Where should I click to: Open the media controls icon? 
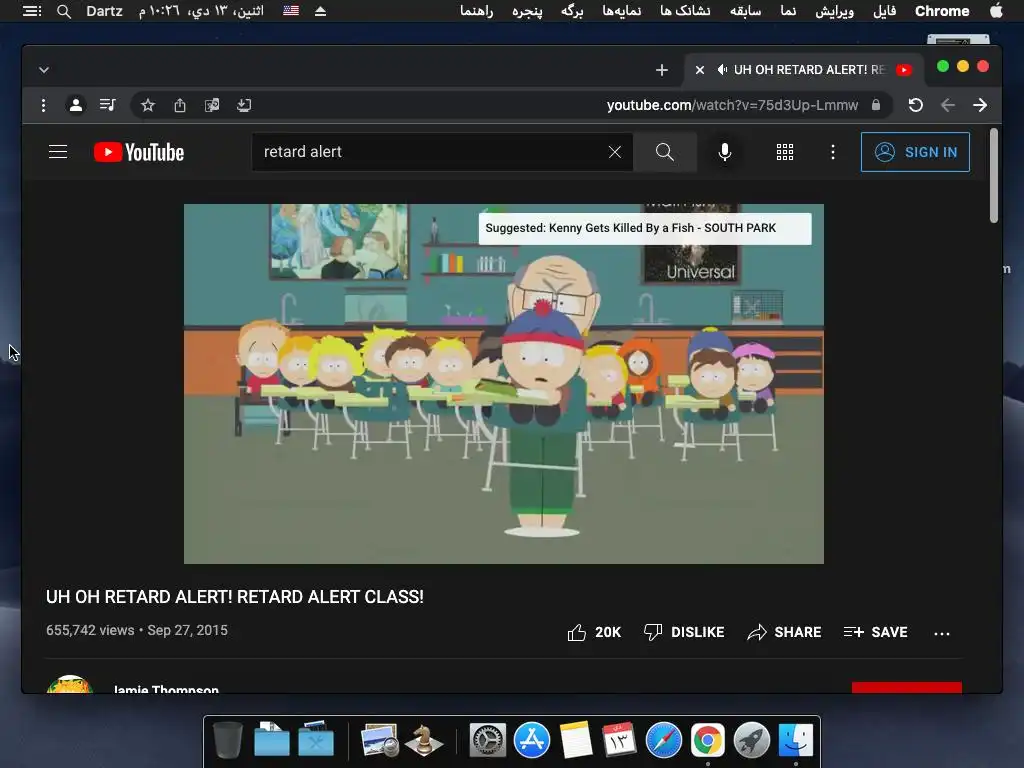108,104
